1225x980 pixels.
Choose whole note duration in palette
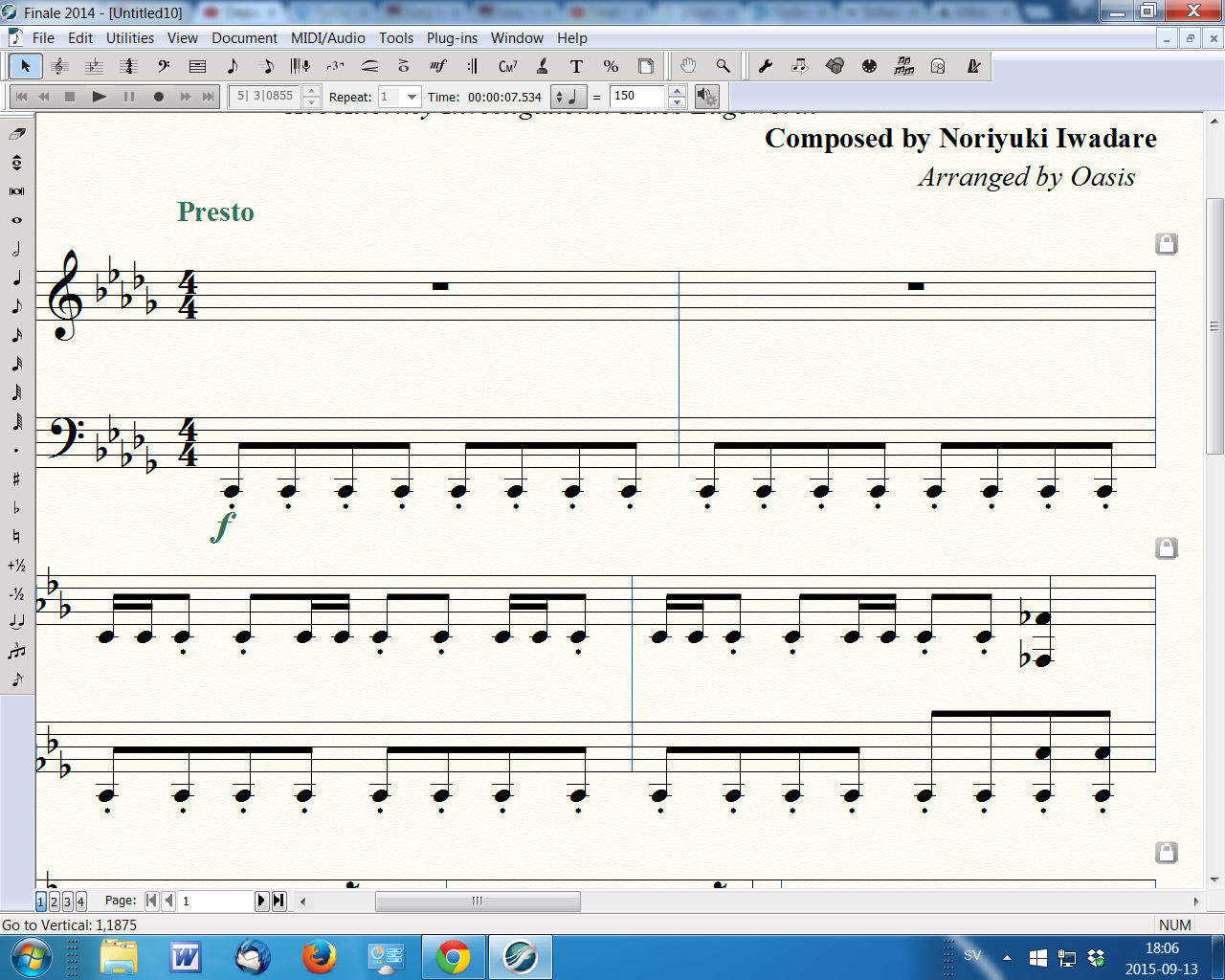tap(16, 220)
